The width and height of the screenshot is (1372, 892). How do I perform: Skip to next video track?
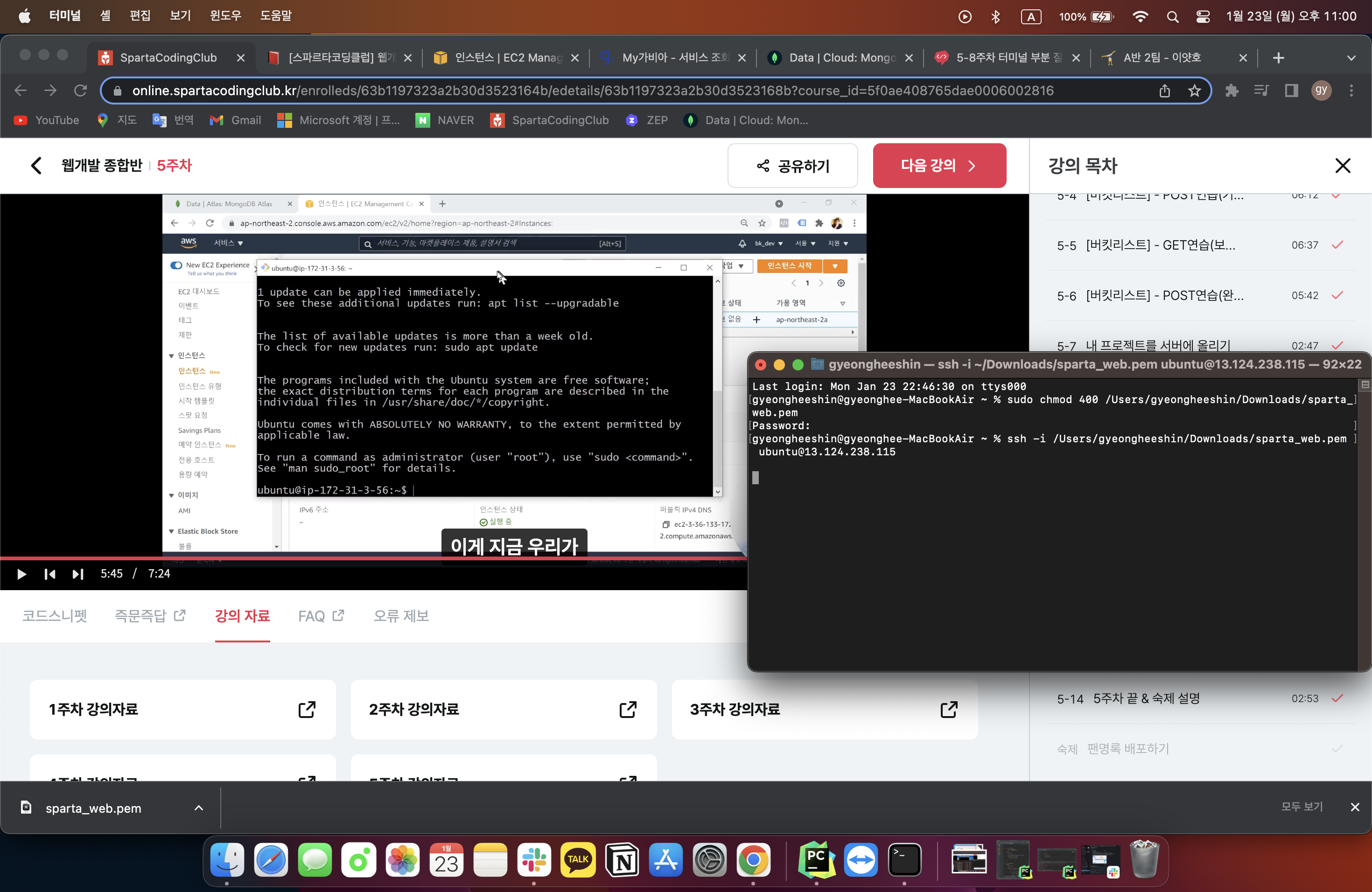(x=78, y=574)
